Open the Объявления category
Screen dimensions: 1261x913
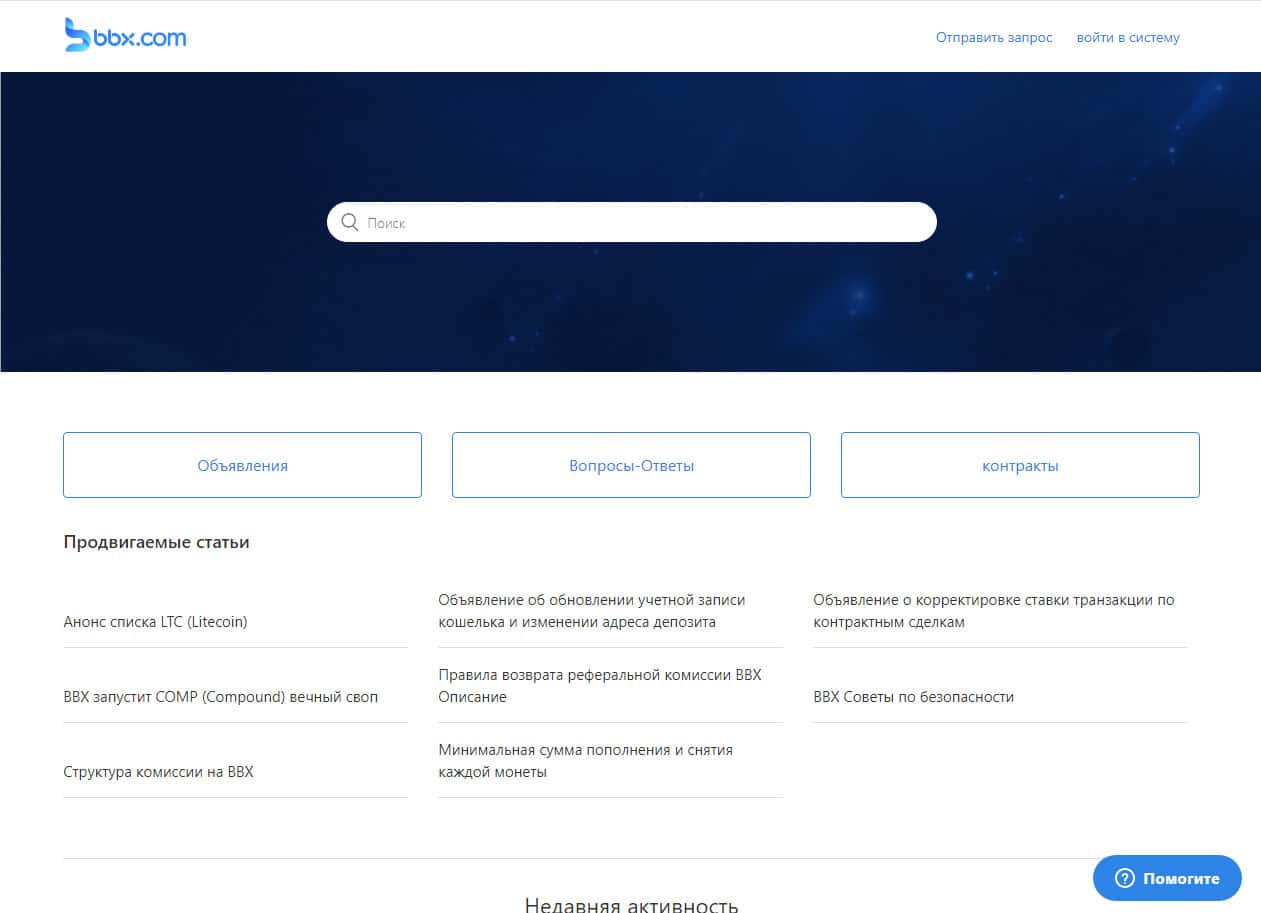242,465
